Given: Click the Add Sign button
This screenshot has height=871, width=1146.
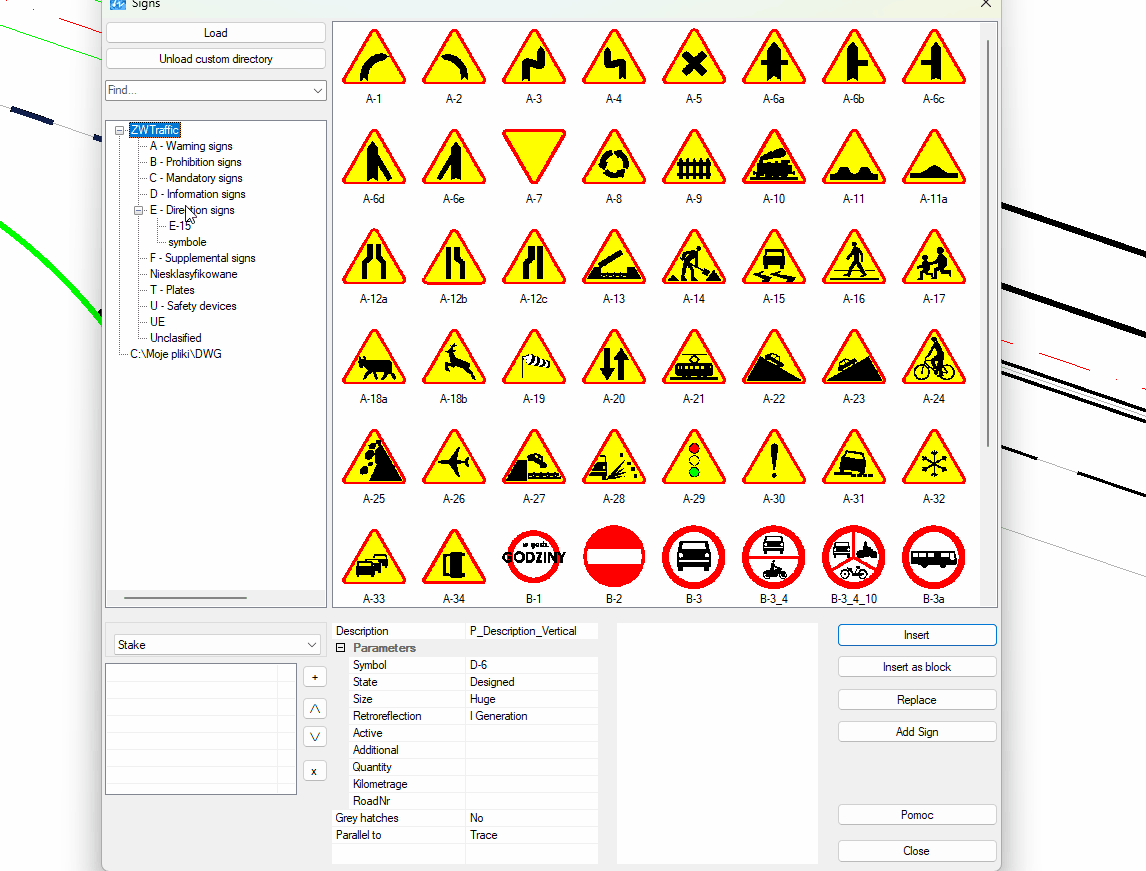Looking at the screenshot, I should (x=917, y=732).
